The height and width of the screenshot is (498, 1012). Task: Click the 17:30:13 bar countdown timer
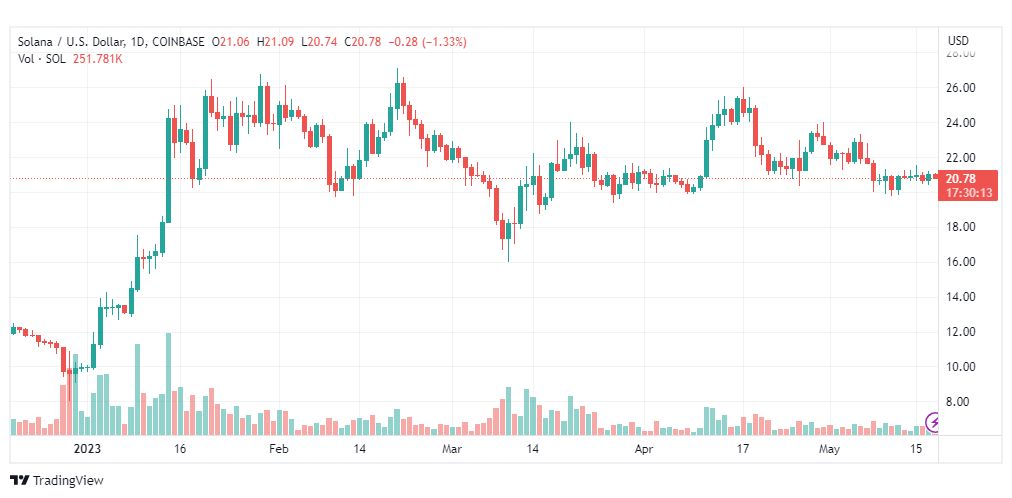(x=961, y=192)
